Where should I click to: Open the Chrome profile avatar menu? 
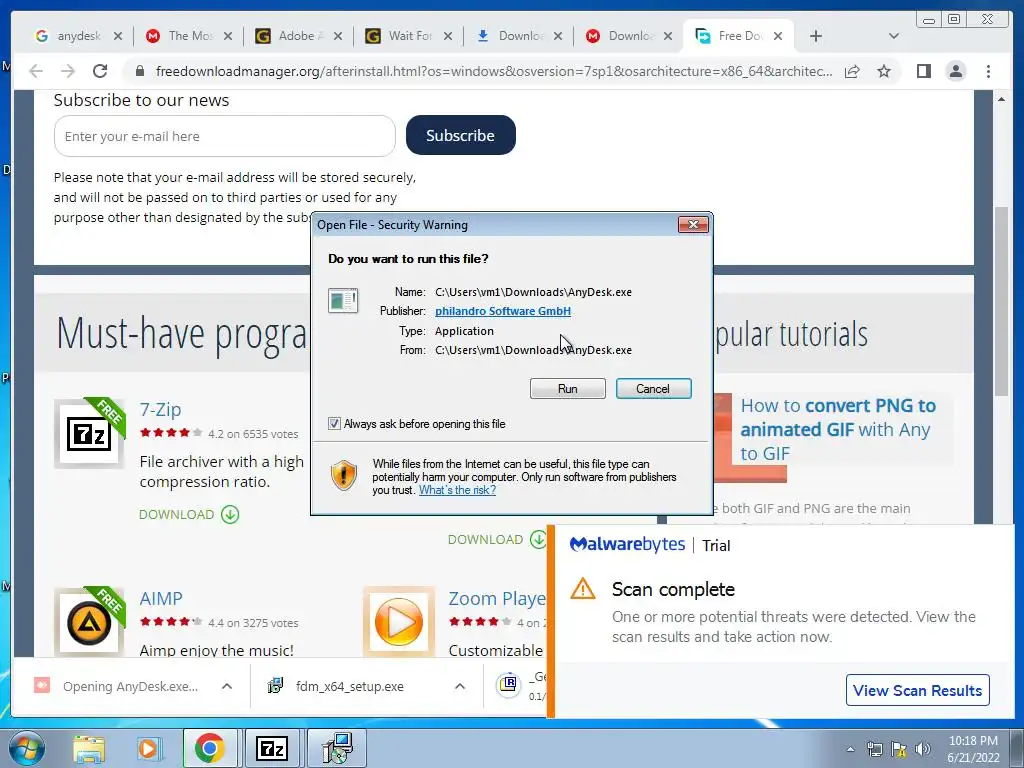click(956, 71)
